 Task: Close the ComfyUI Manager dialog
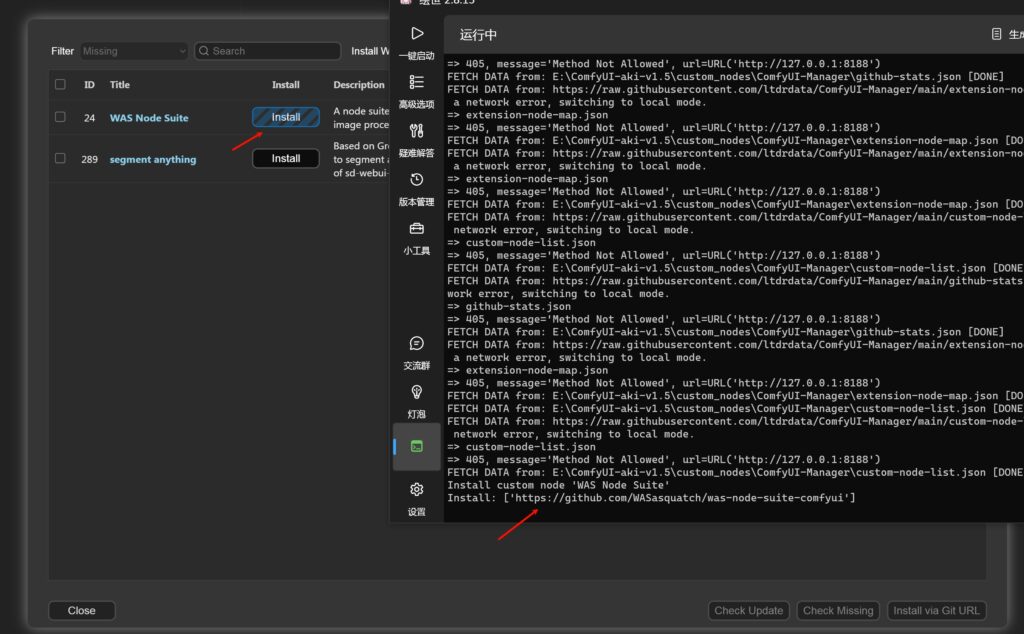tap(82, 610)
